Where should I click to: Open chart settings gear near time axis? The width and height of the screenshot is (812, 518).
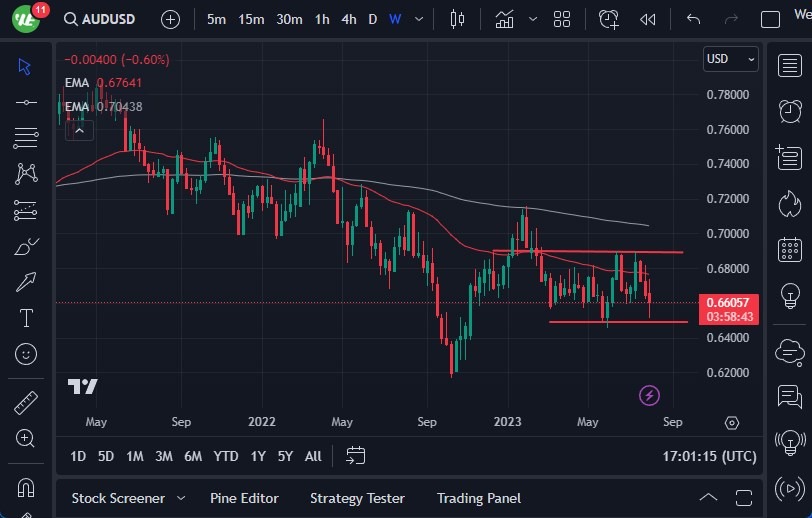pos(732,423)
